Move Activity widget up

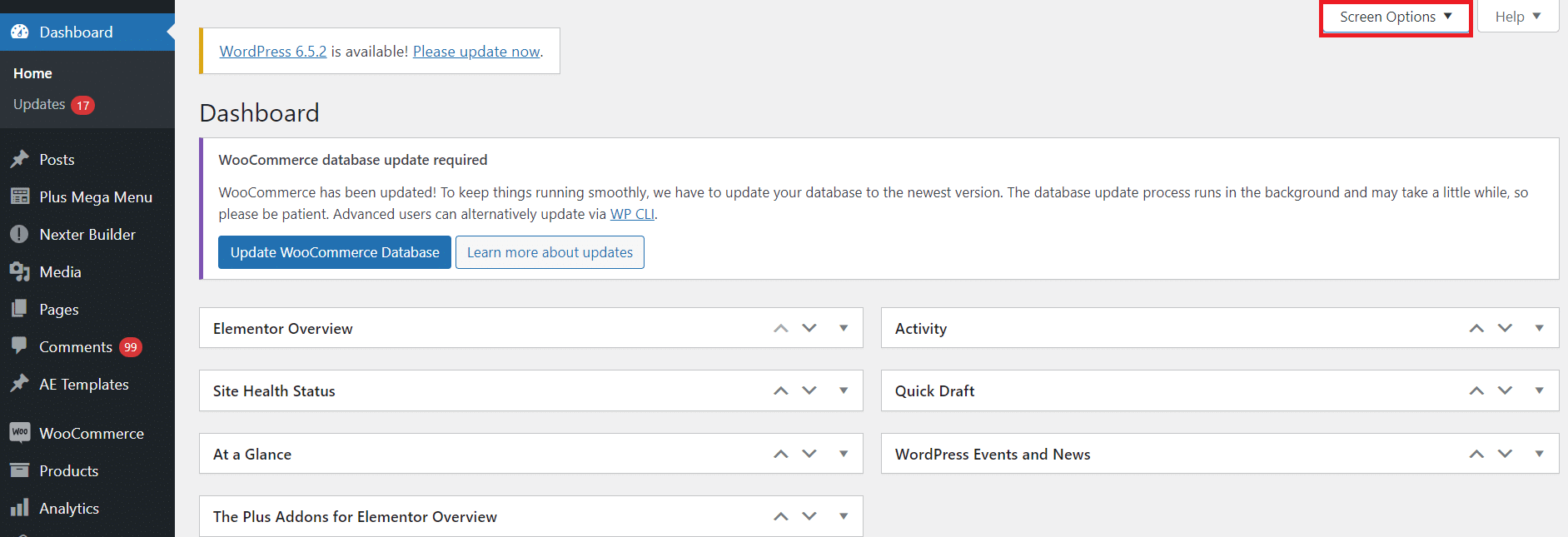pyautogui.click(x=1476, y=328)
